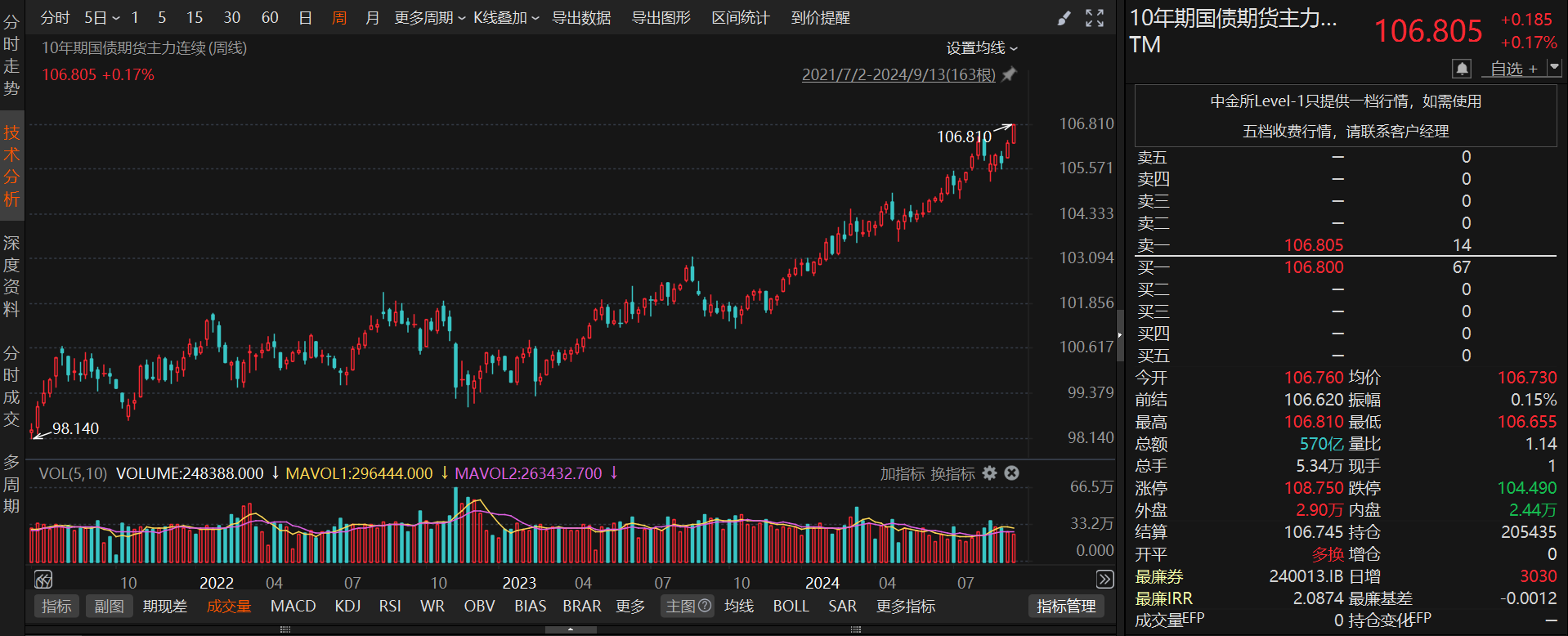Open the 更多周期 dropdown

coord(429,18)
